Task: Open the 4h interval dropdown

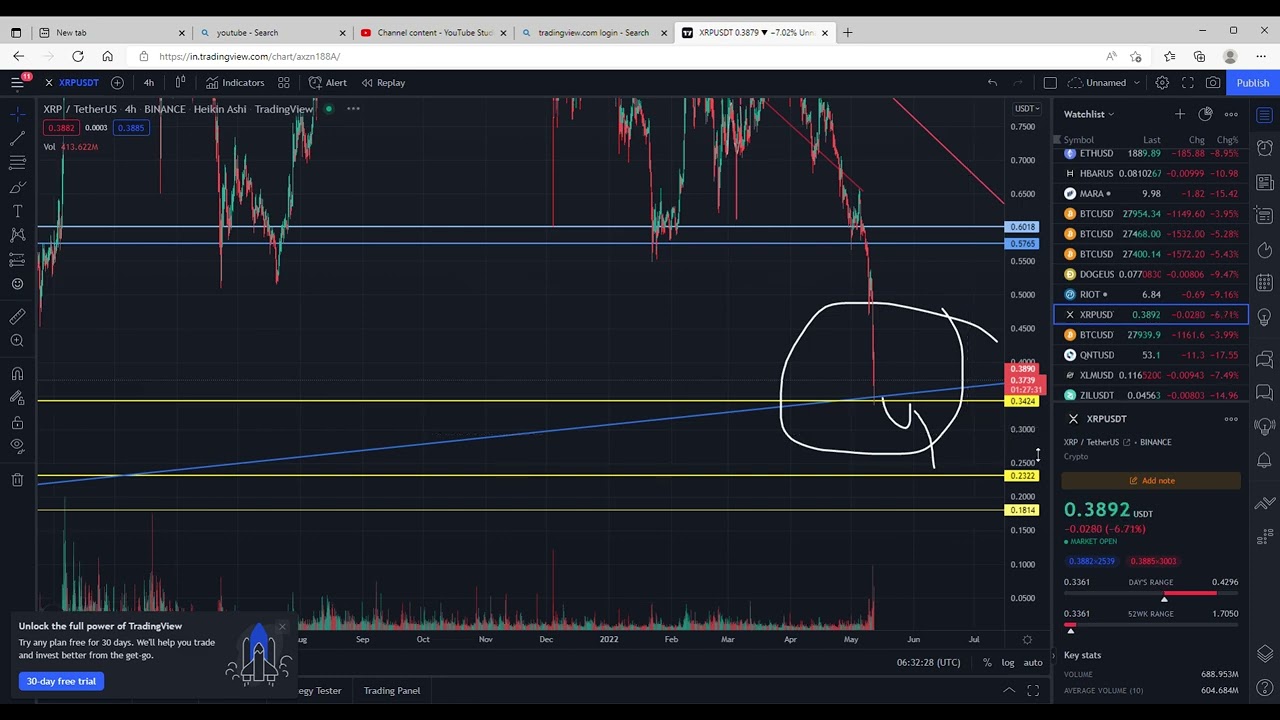Action: (x=149, y=83)
